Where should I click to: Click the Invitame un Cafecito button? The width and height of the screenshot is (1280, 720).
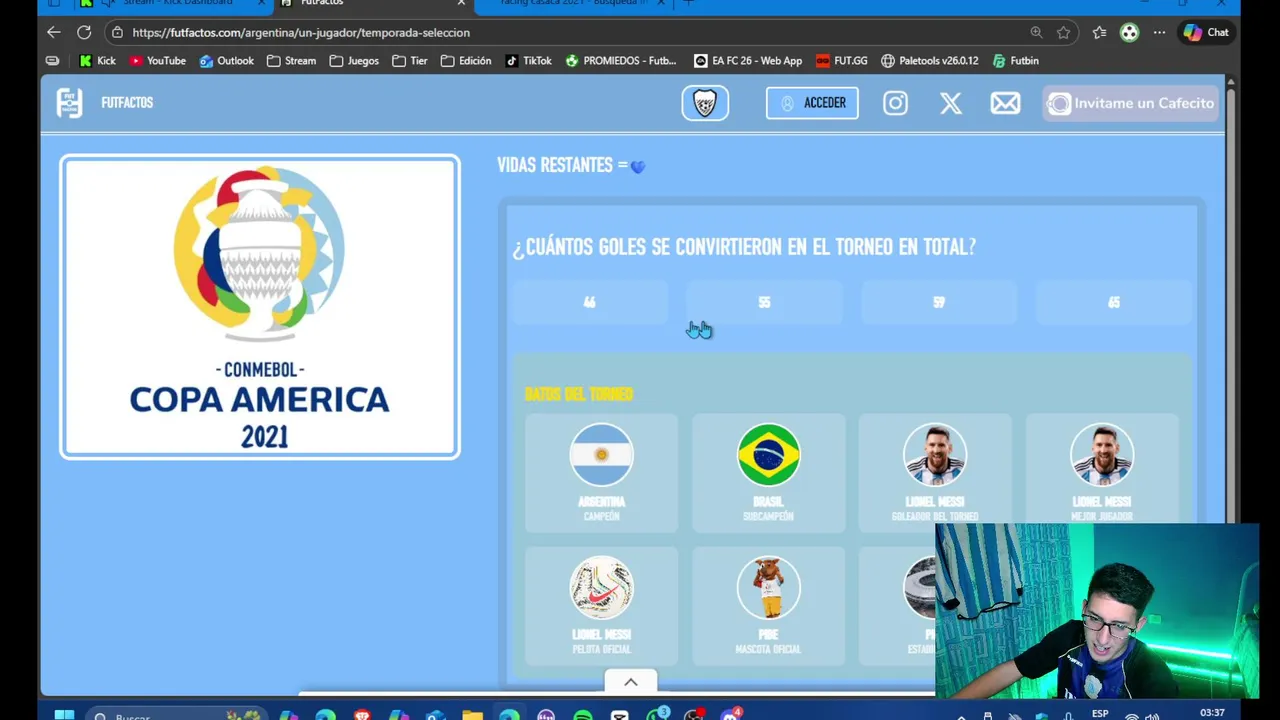tap(1131, 103)
